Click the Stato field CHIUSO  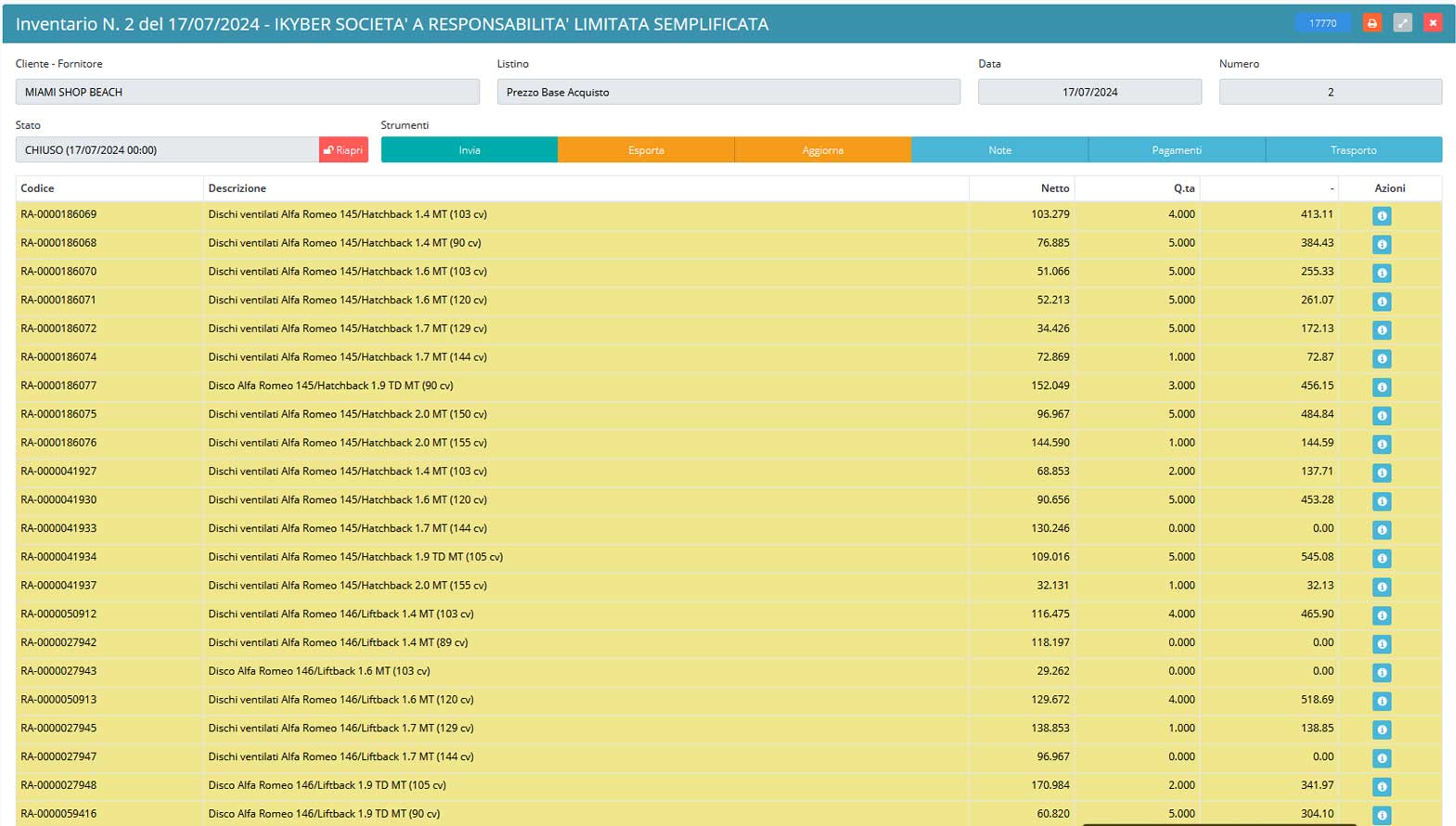tap(167, 149)
